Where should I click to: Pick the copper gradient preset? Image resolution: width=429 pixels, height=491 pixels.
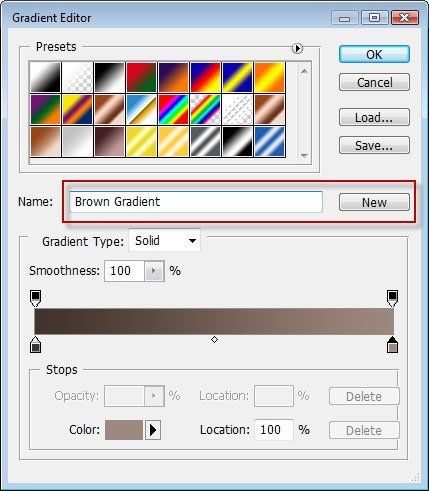(109, 109)
